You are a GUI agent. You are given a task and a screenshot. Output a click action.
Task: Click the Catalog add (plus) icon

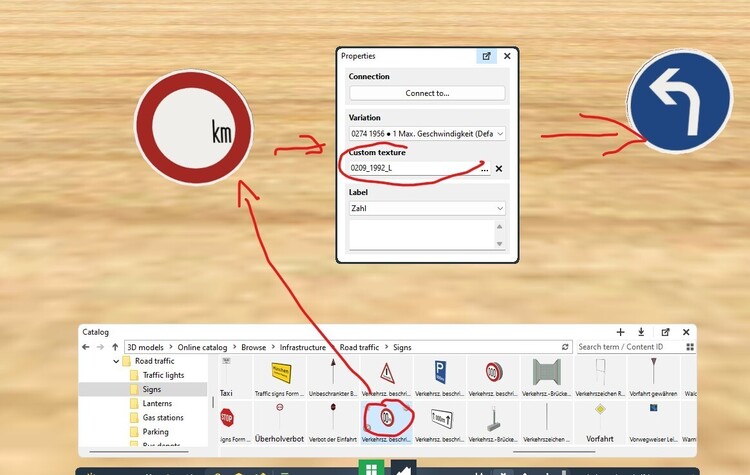tap(620, 332)
